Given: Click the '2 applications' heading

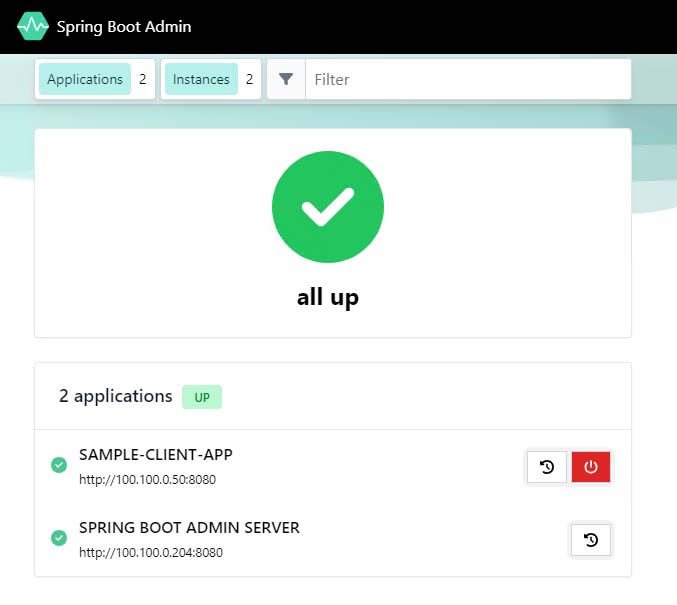Looking at the screenshot, I should pos(116,396).
